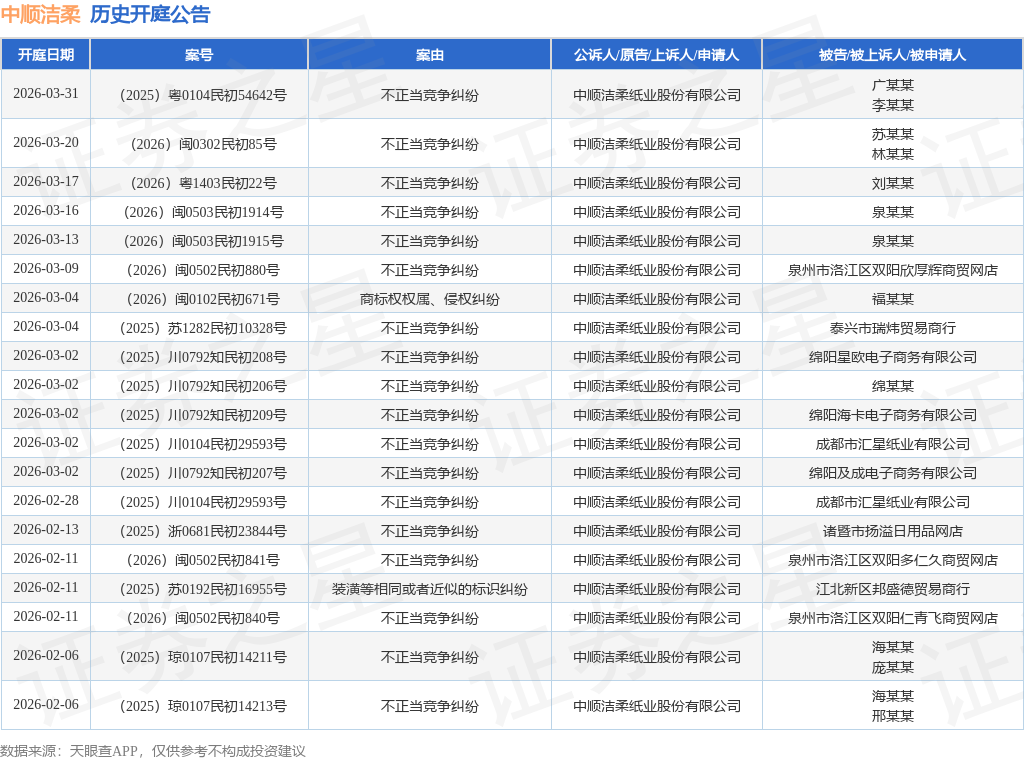The image size is (1024, 760).
Task: Click defendant 广某某
Action: pyautogui.click(x=893, y=85)
